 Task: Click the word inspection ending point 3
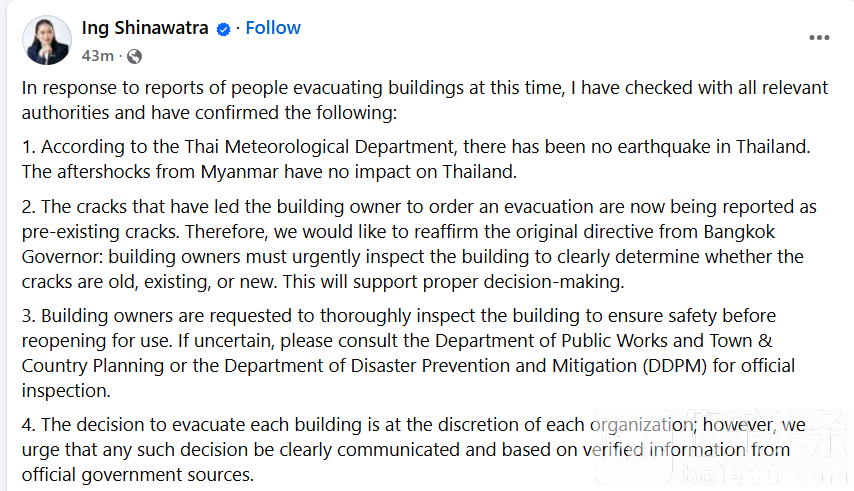pos(66,391)
